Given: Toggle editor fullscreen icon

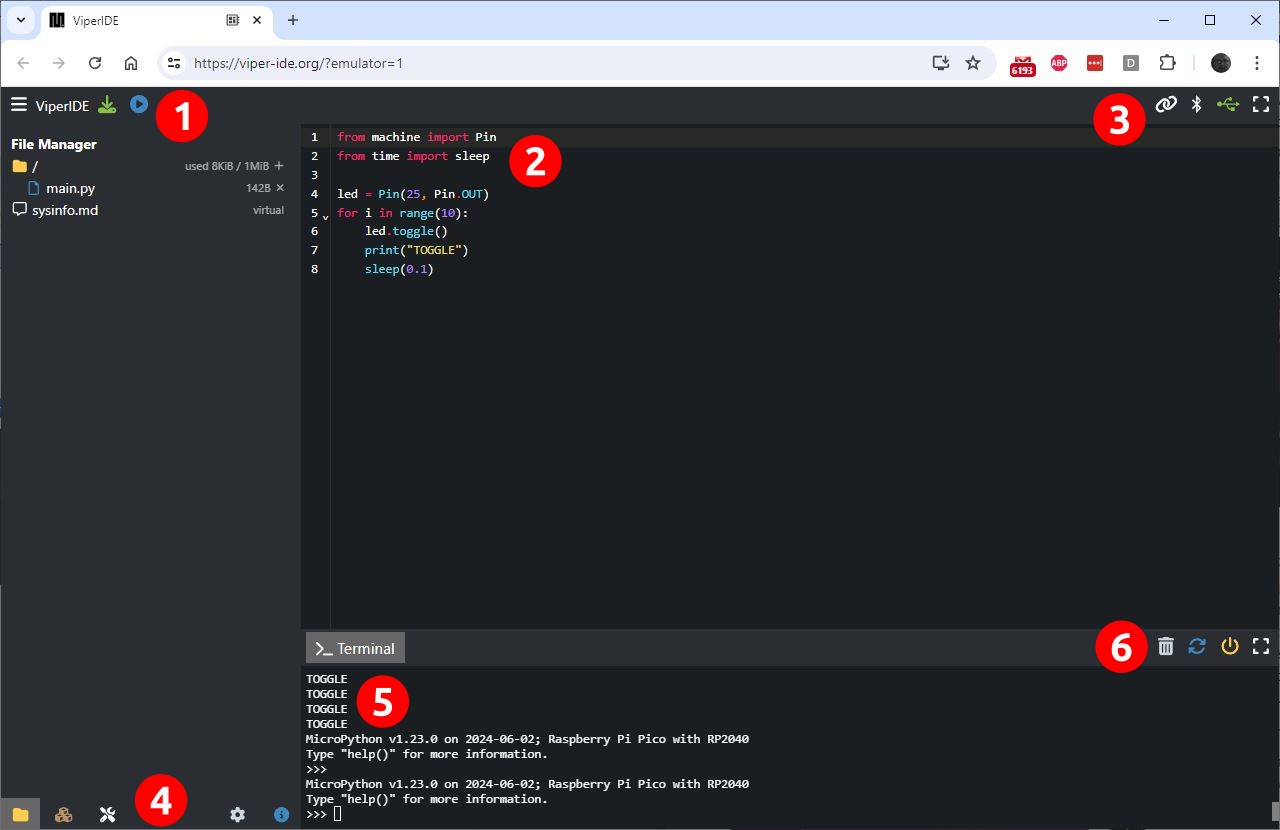Looking at the screenshot, I should (x=1261, y=104).
